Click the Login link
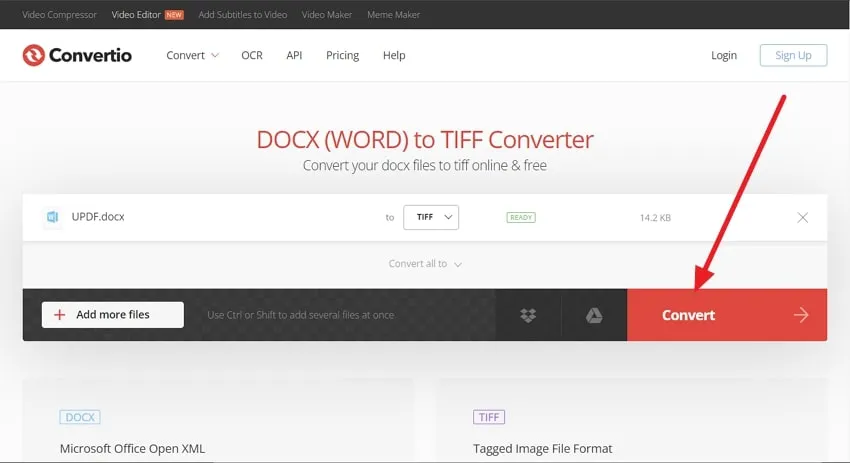Viewport: 850px width, 463px height. (x=724, y=55)
